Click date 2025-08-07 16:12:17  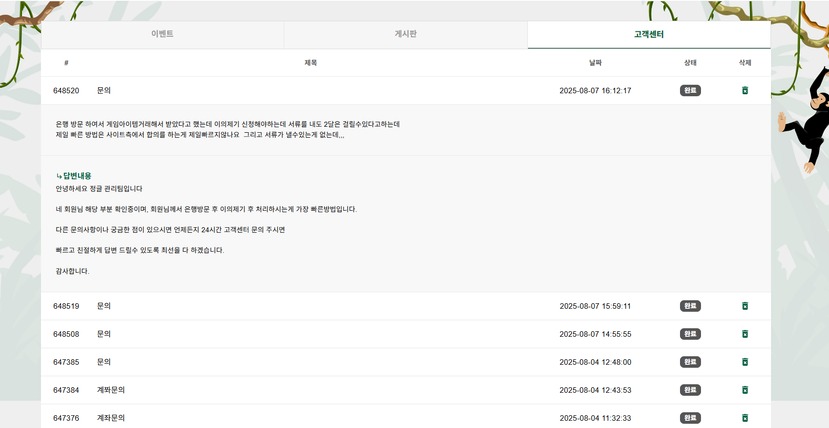coord(595,90)
